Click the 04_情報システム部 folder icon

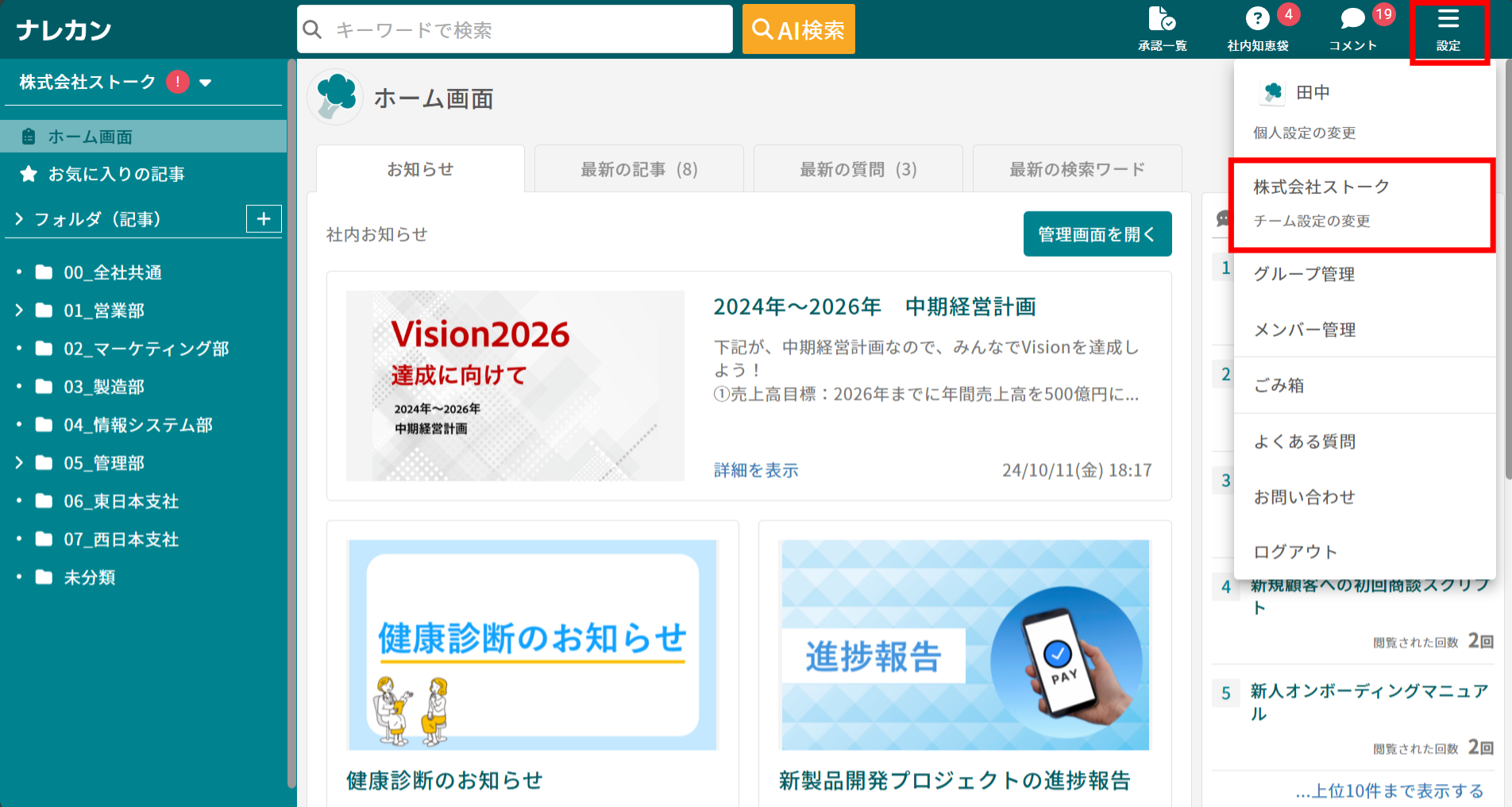[x=44, y=425]
